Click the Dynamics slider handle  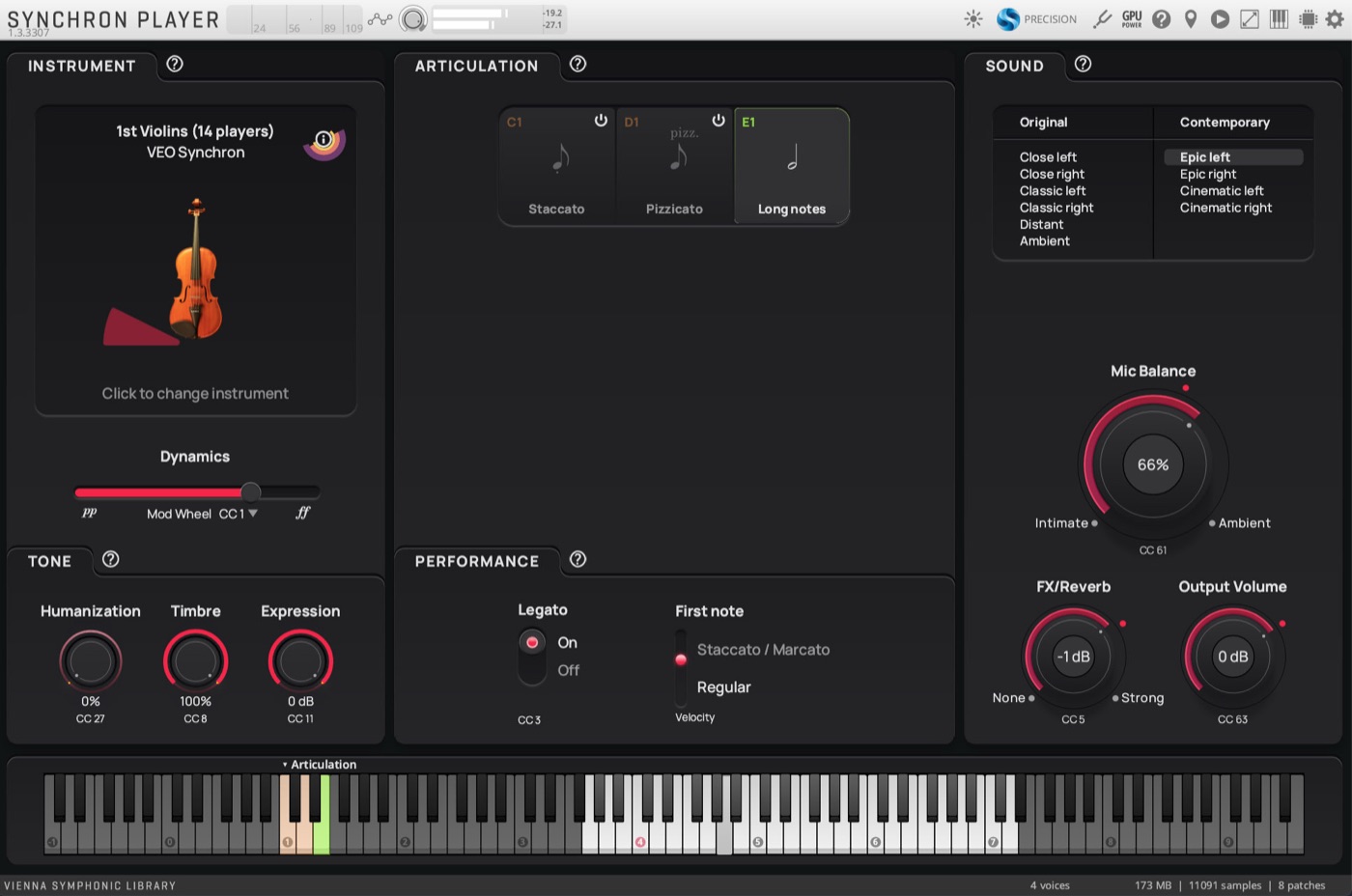(x=250, y=491)
